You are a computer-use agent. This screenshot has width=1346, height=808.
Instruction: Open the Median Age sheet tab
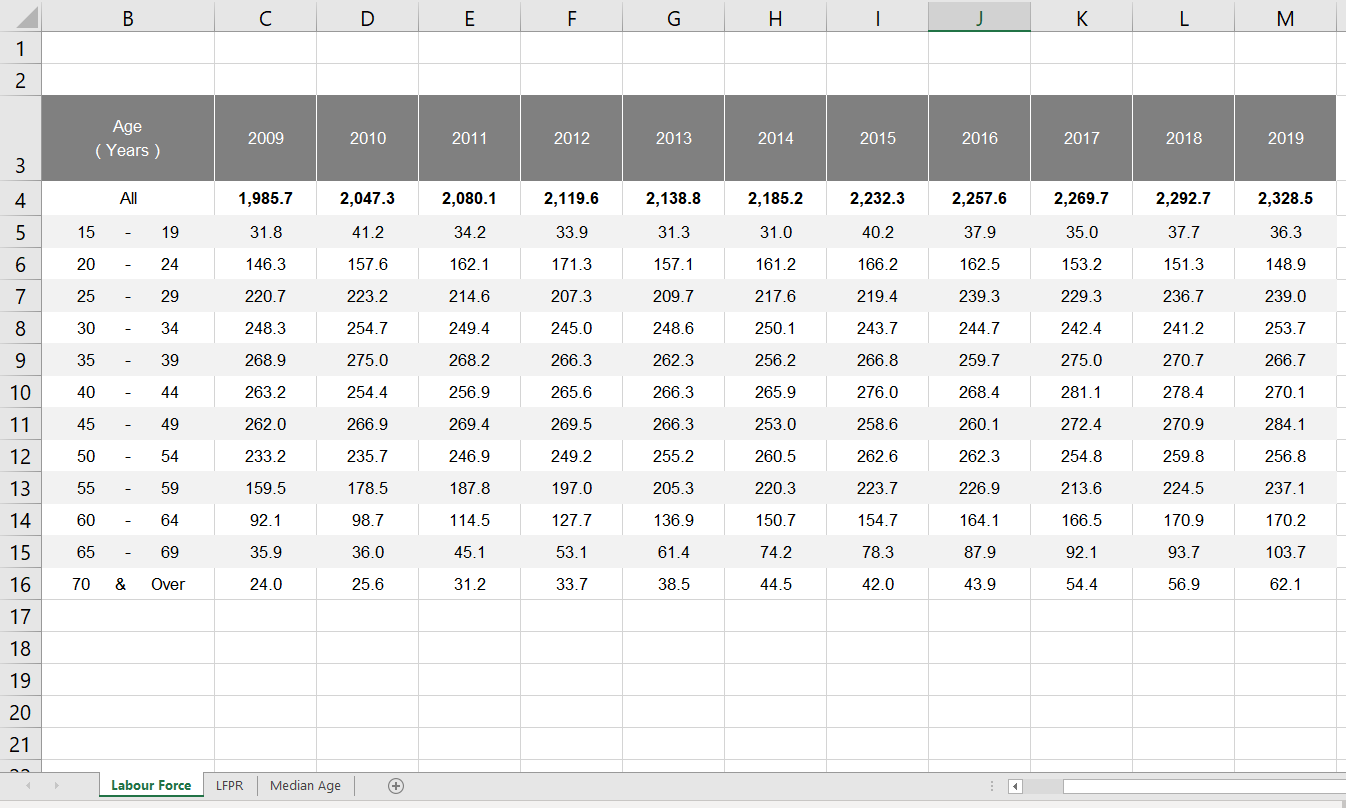point(305,786)
